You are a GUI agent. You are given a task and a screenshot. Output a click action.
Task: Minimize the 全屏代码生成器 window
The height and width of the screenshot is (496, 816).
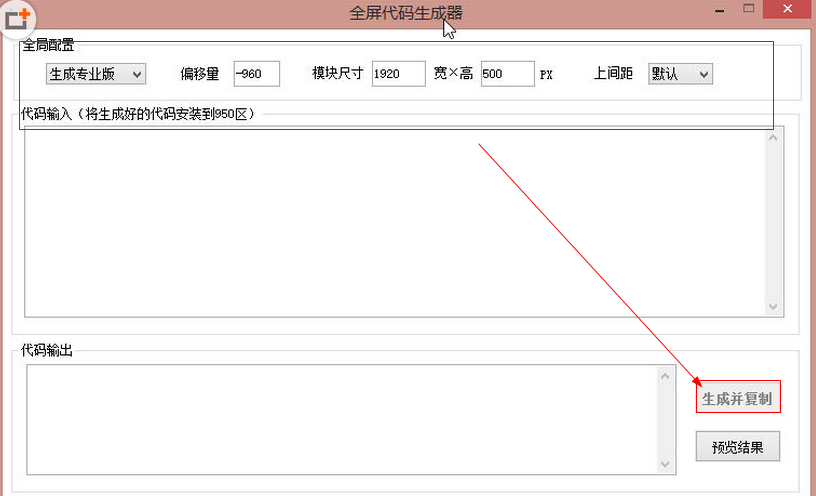click(x=718, y=9)
